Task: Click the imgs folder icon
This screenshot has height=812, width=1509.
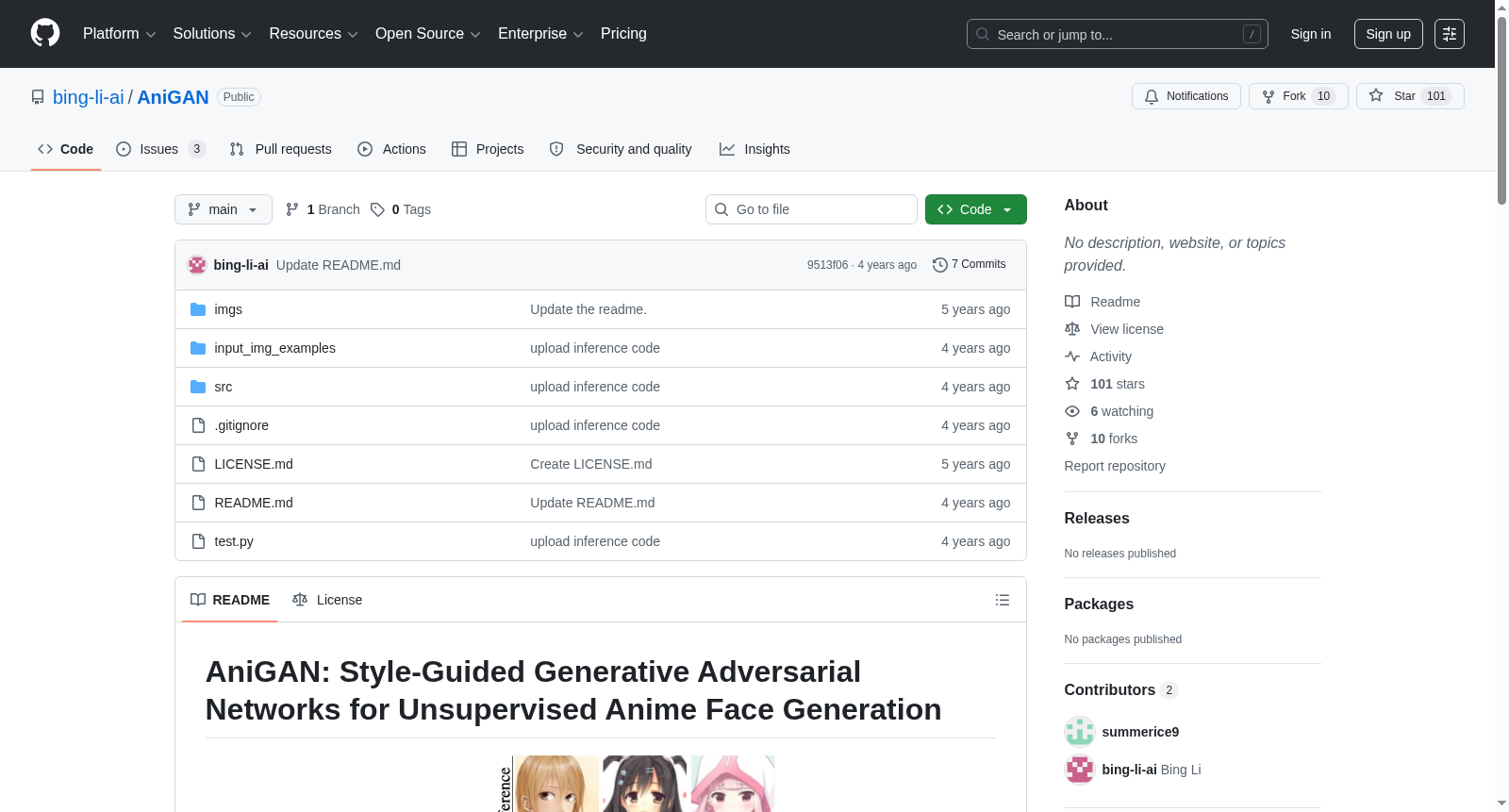Action: pos(198,309)
